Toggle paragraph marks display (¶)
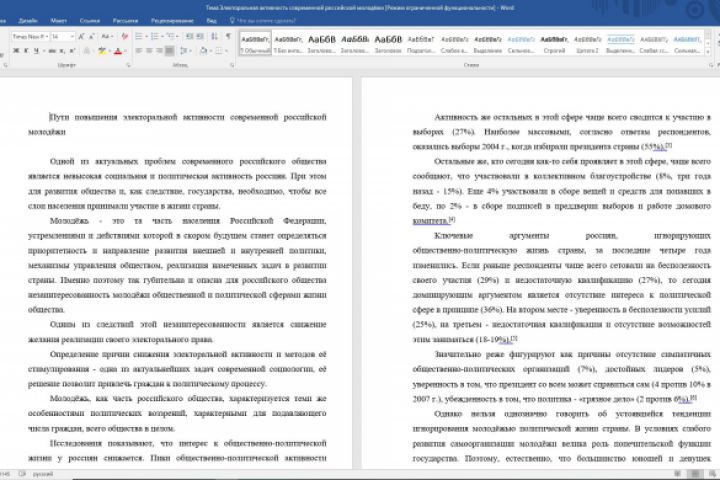 (228, 36)
